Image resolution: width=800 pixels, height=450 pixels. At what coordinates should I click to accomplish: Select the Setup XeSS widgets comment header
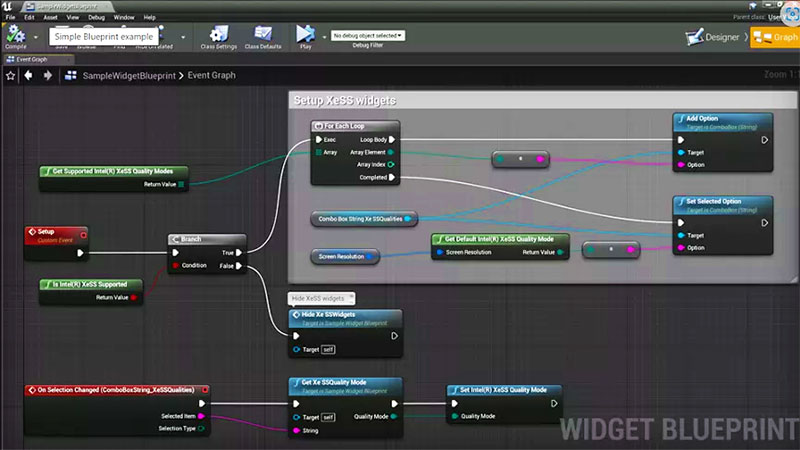[x=542, y=100]
